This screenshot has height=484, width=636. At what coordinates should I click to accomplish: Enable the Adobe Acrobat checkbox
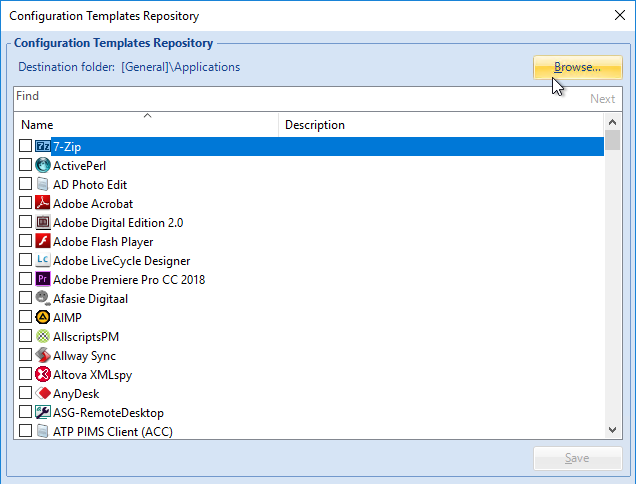tap(25, 202)
